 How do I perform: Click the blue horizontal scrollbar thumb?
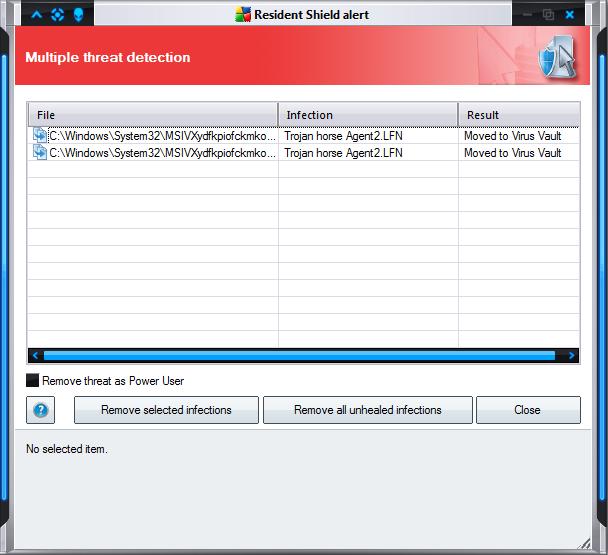tap(299, 356)
